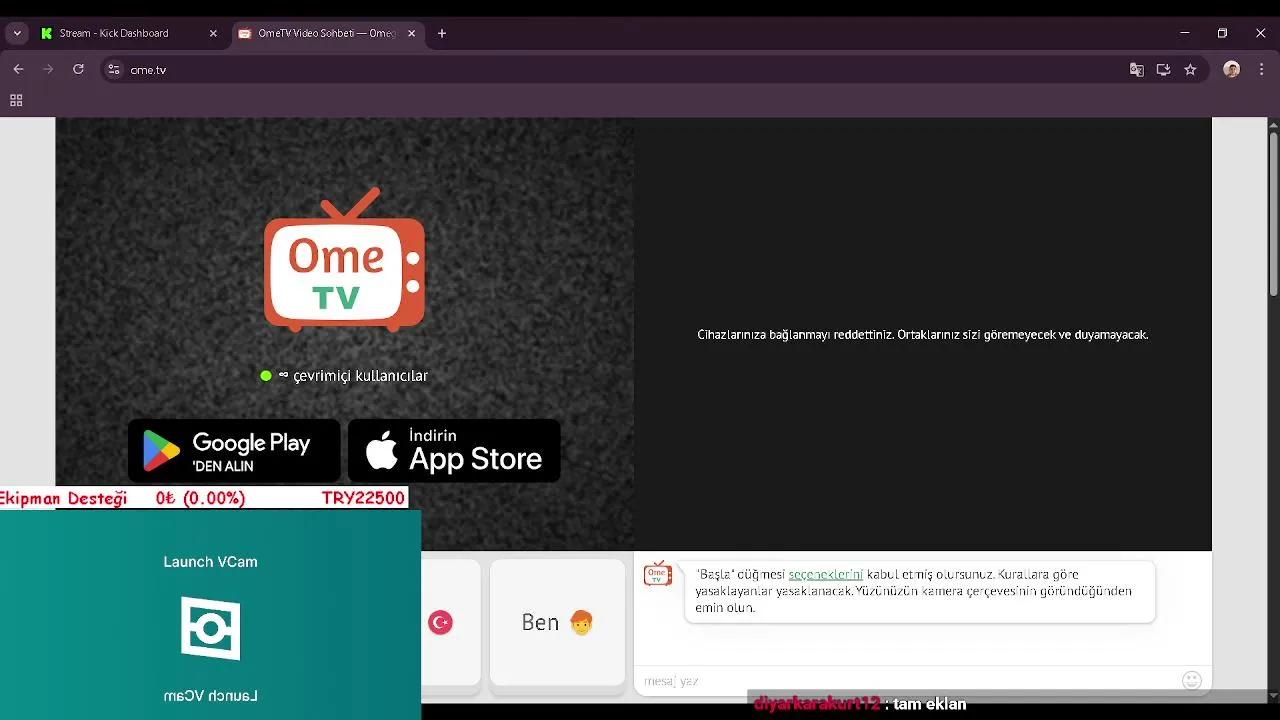Click the install app icon in address bar
This screenshot has width=1280, height=720.
tap(1163, 70)
